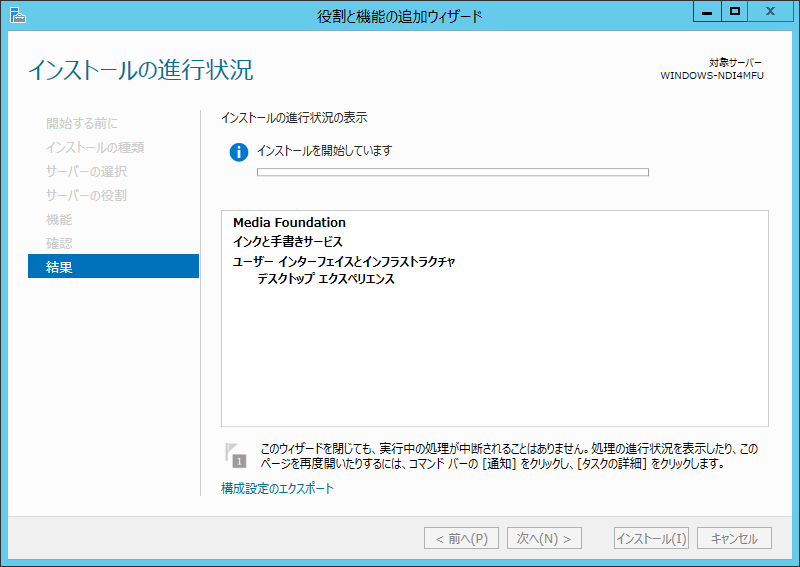Click the キャンセル button
Image resolution: width=800 pixels, height=567 pixels.
tap(734, 538)
